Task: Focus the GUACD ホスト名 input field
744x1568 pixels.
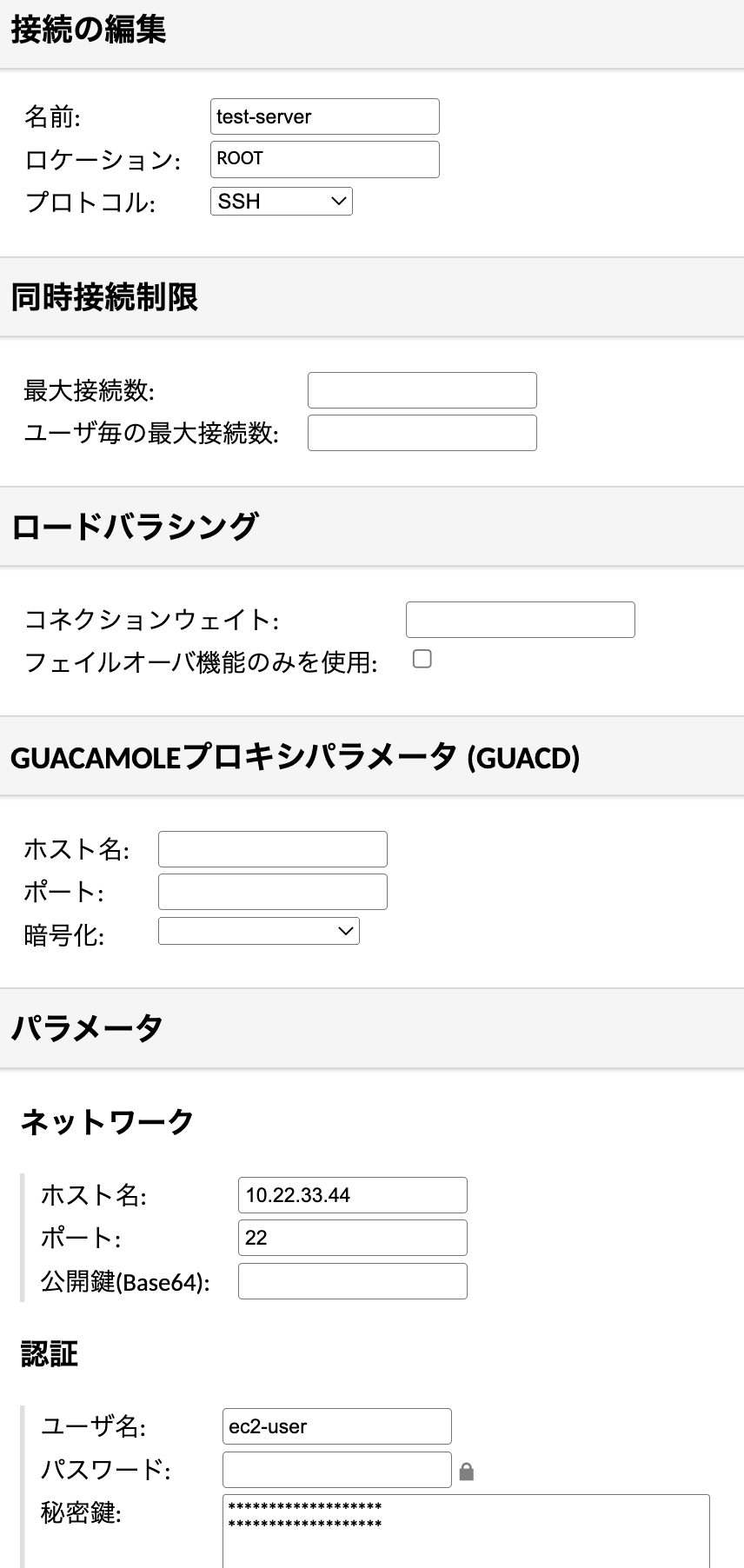Action: click(272, 849)
